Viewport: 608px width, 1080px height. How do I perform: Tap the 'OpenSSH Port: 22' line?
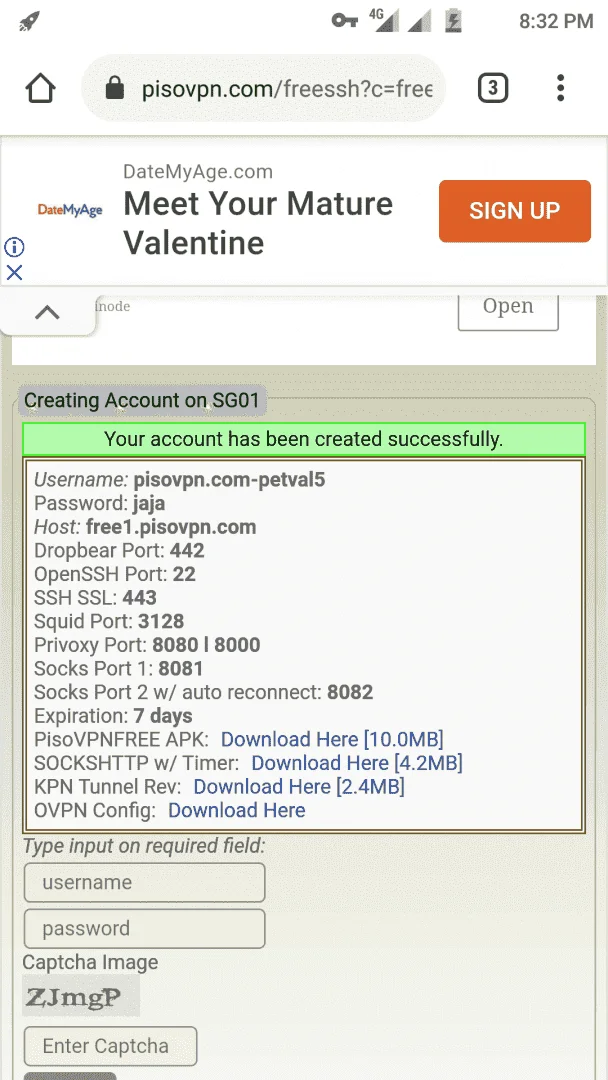click(115, 574)
